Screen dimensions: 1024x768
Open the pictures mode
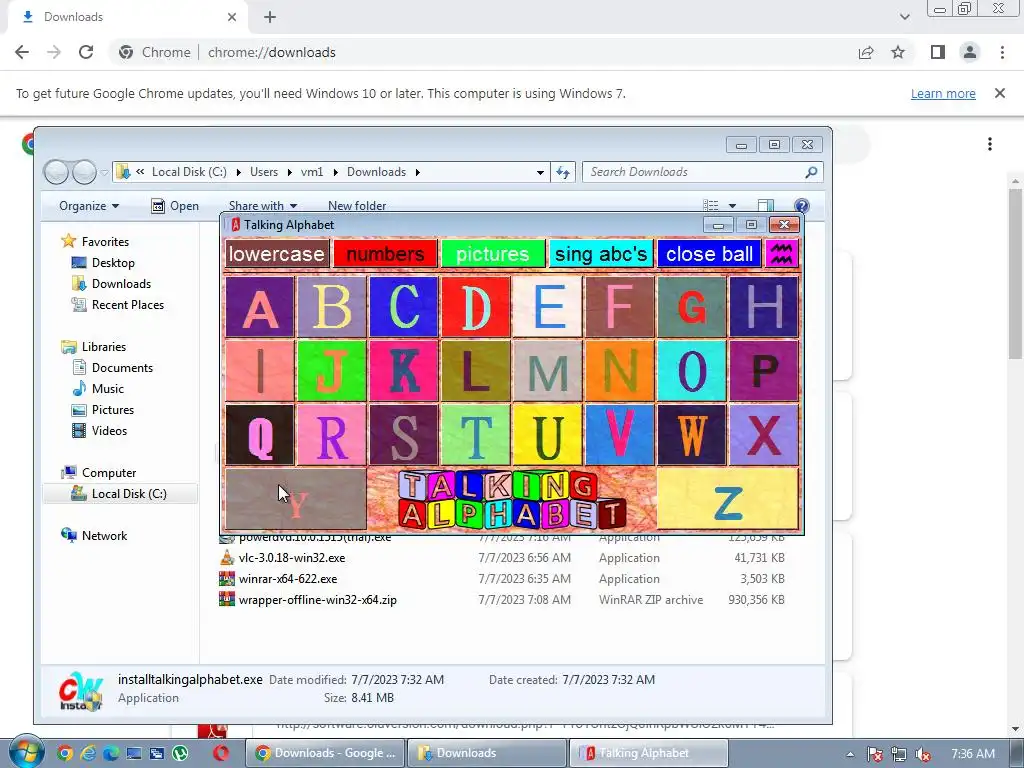click(493, 253)
